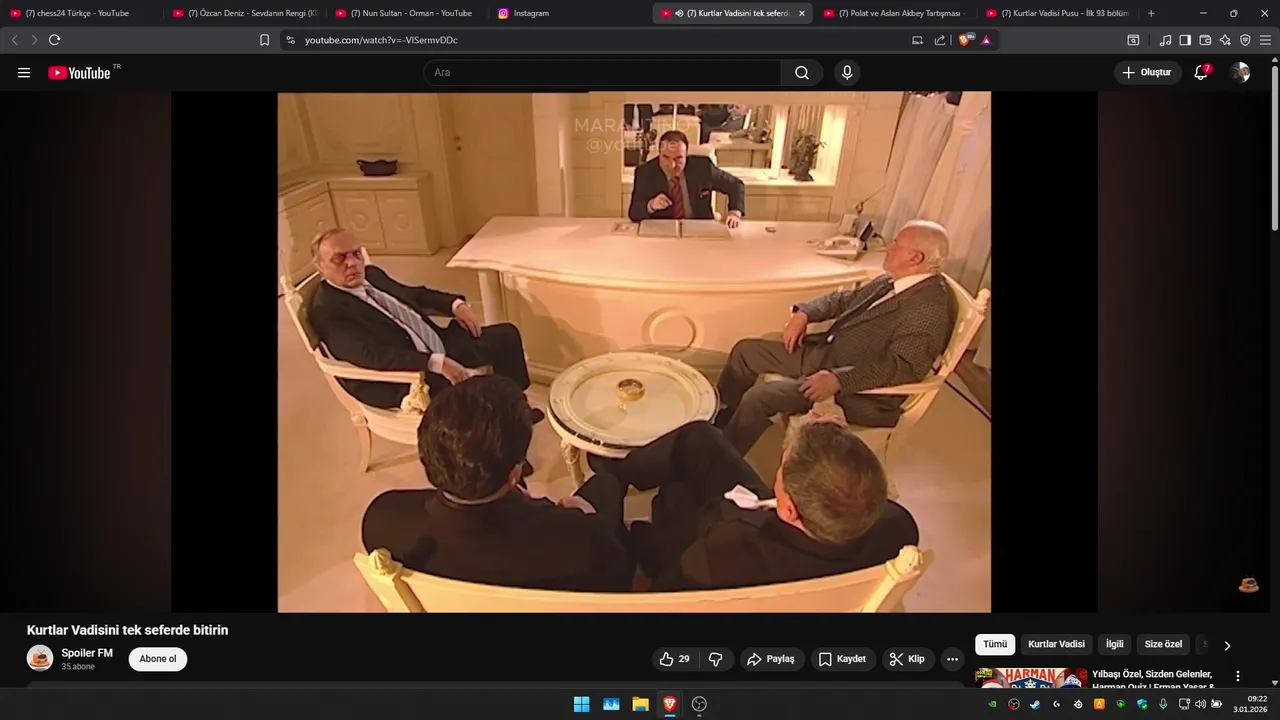Dislike the video with thumbs down

tap(716, 659)
